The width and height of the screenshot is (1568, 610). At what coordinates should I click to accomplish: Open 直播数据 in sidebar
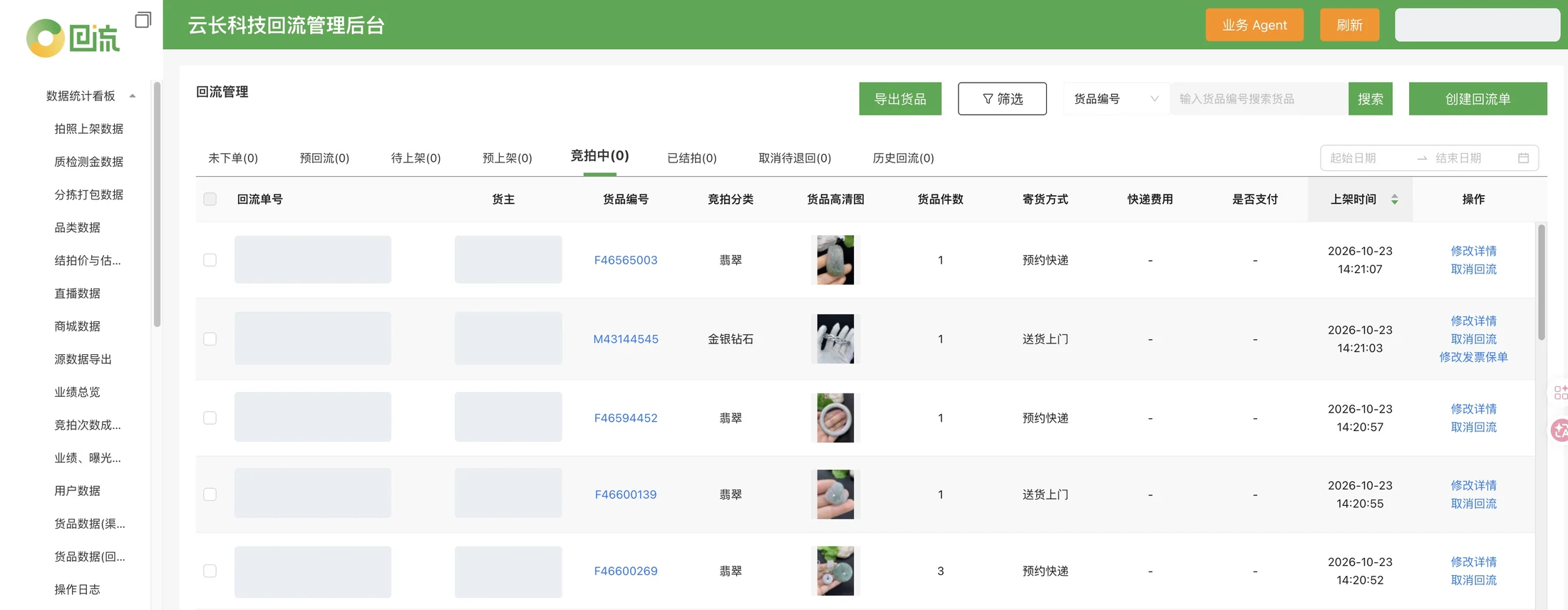click(77, 294)
